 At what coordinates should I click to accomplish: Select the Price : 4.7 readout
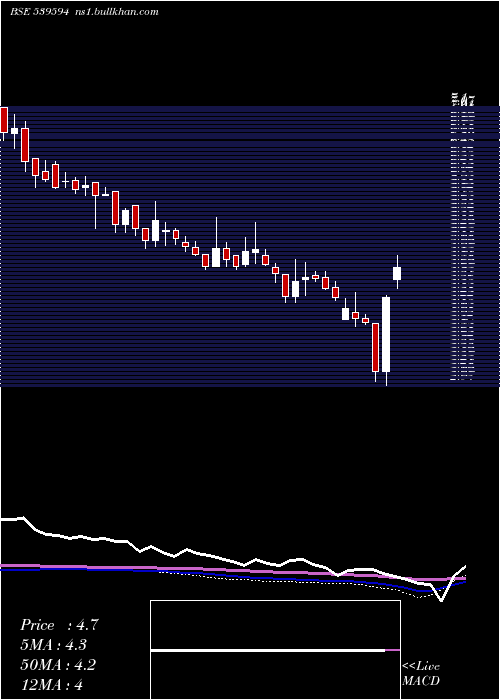59,625
